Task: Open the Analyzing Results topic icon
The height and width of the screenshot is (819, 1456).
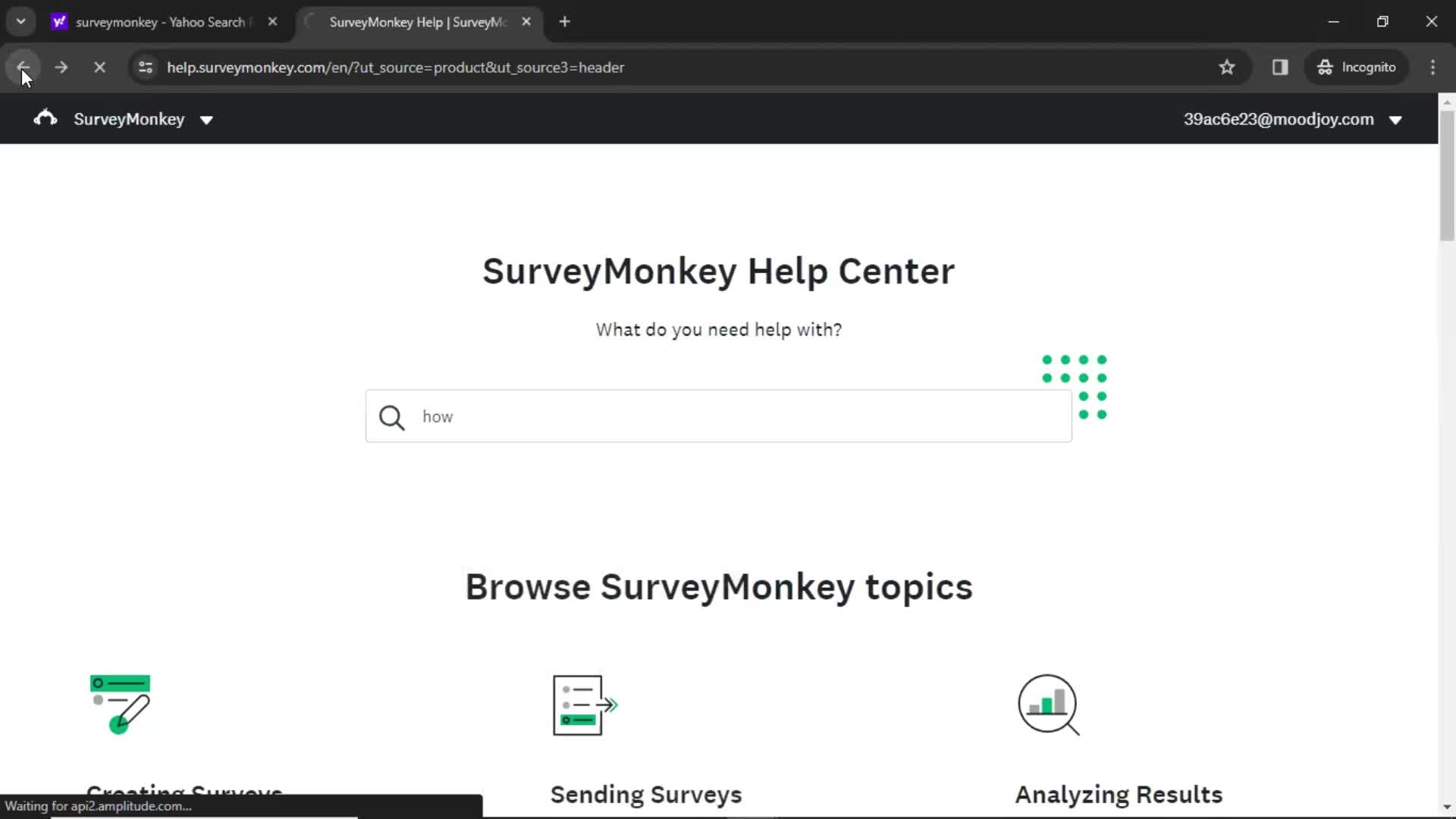Action: [1049, 705]
